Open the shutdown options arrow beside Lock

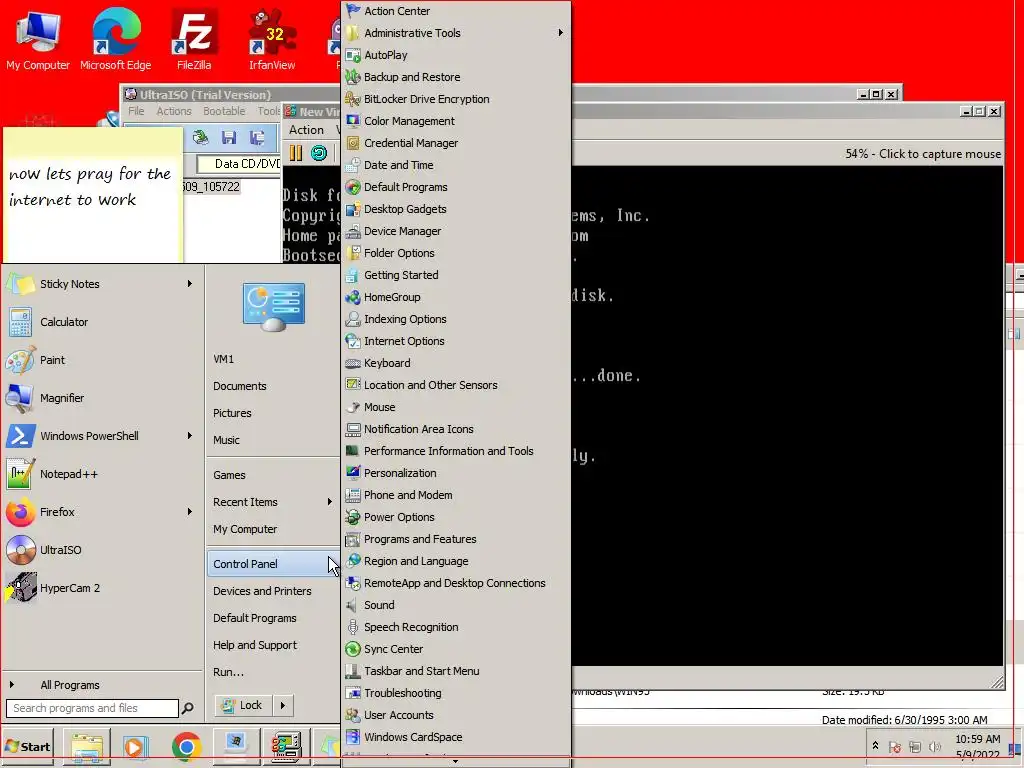[283, 705]
